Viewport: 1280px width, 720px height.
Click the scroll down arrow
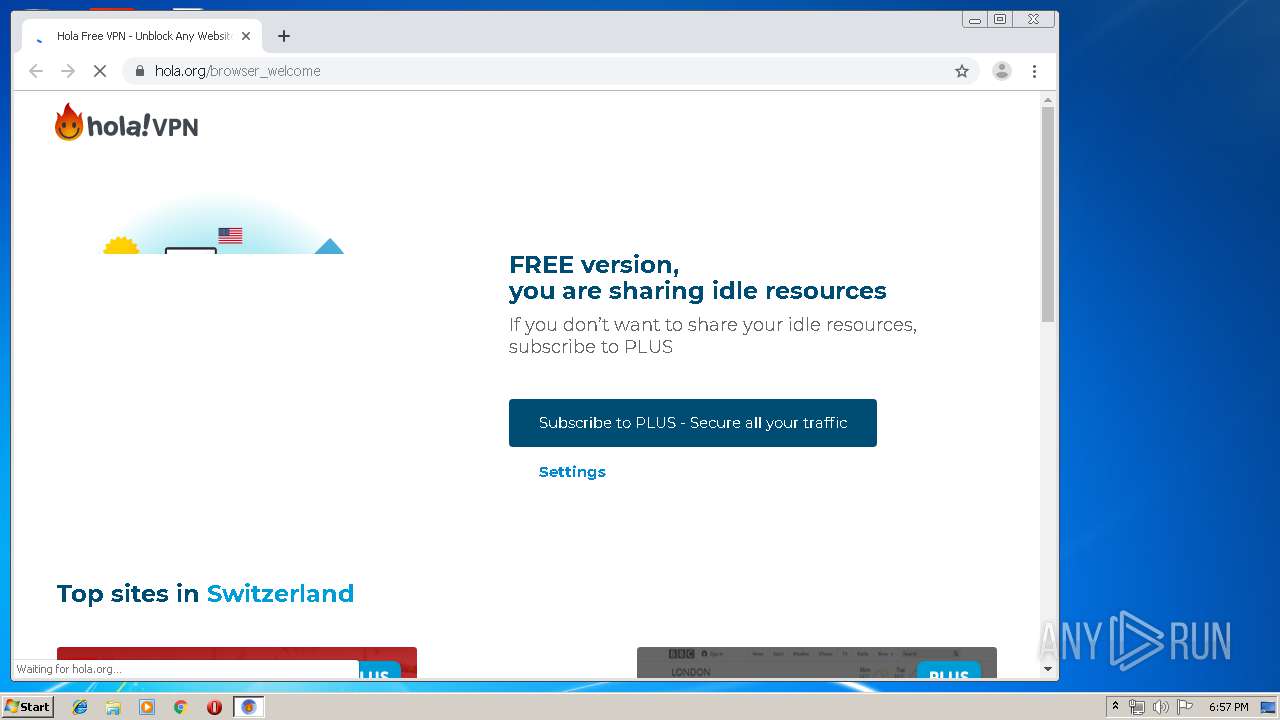1048,669
